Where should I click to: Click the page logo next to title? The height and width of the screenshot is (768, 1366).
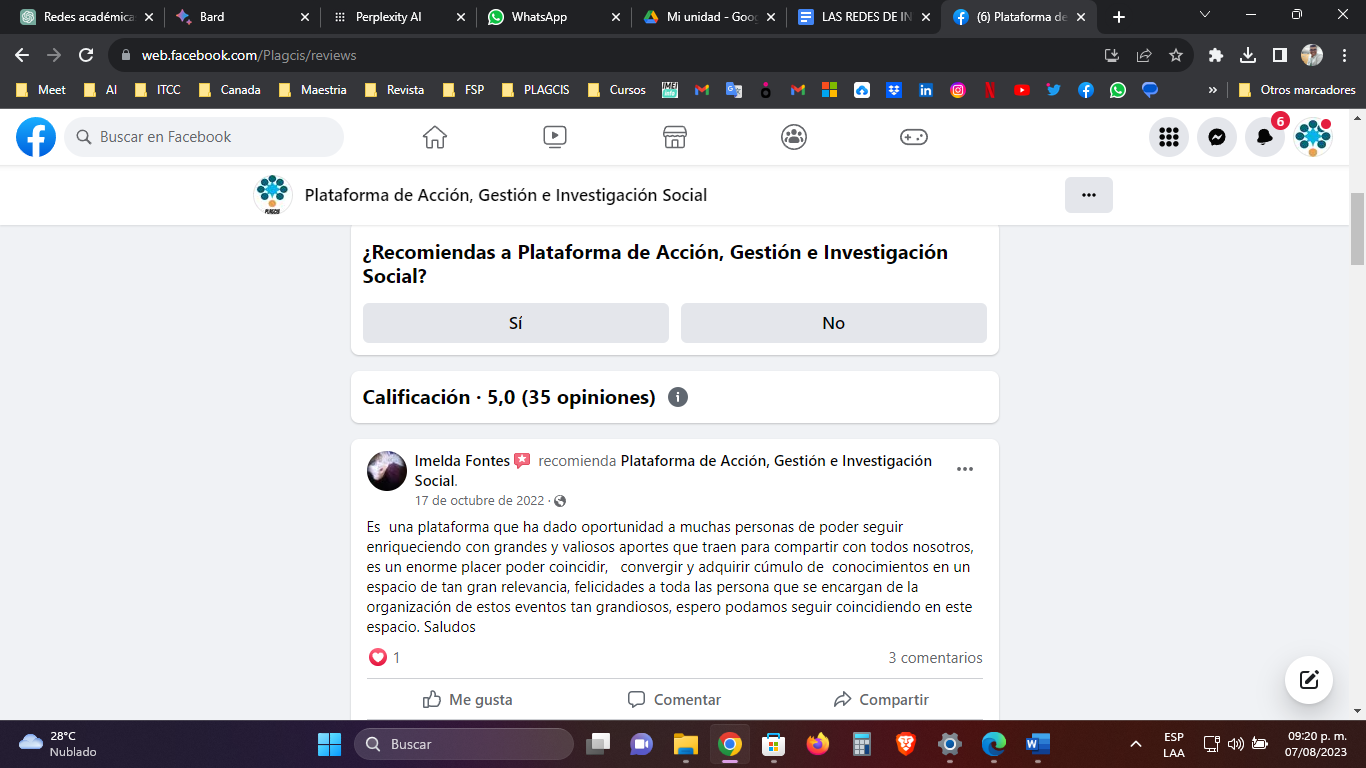click(x=272, y=195)
